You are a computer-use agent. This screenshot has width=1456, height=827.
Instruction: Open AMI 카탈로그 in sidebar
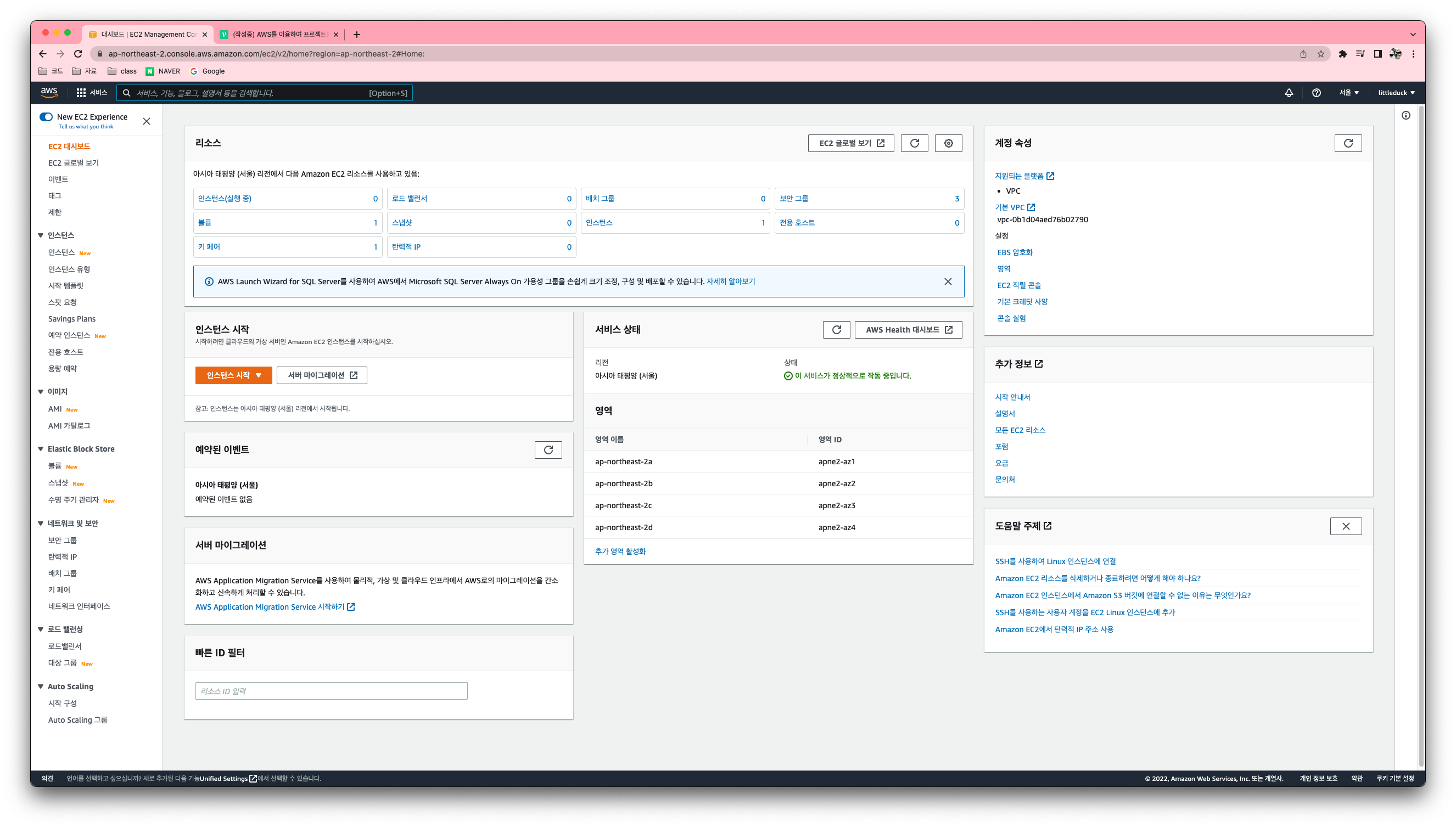pyautogui.click(x=69, y=425)
